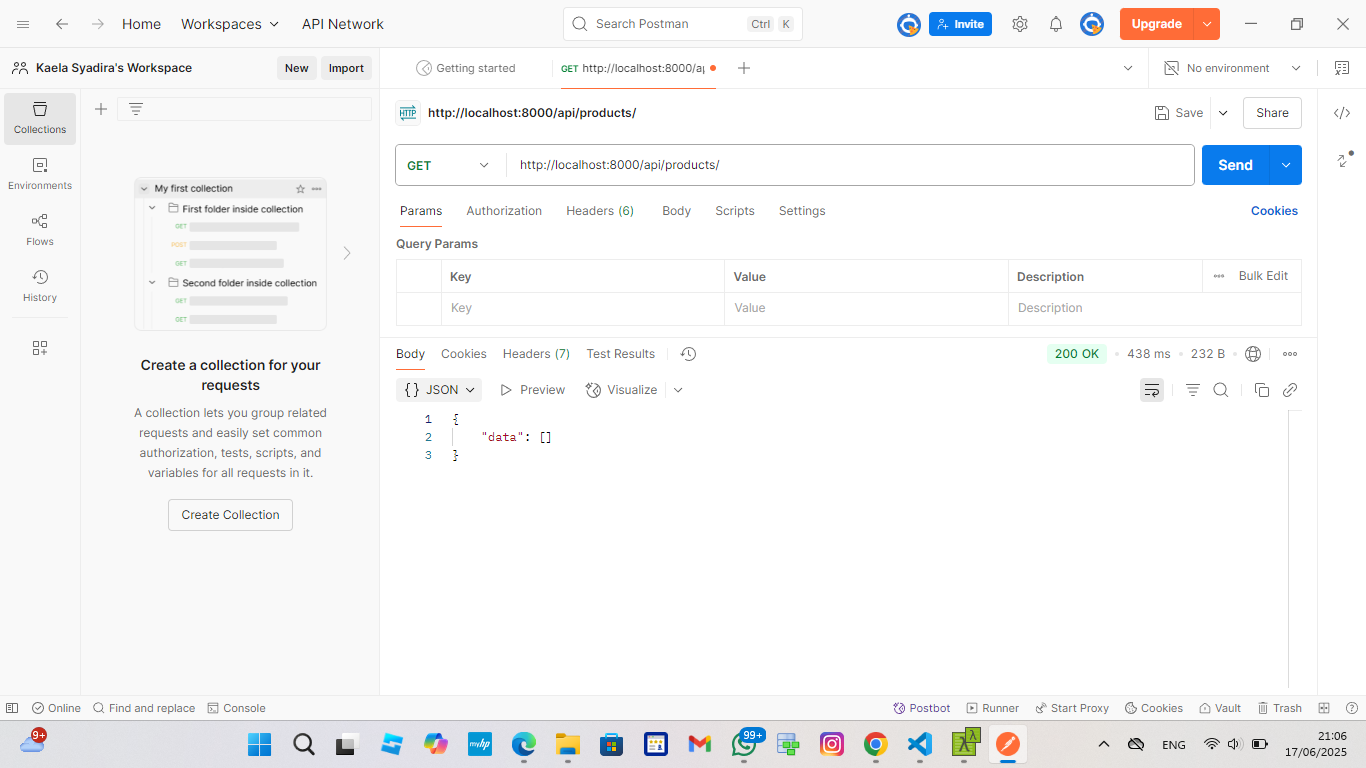Switch to the Authorization tab
Image resolution: width=1366 pixels, height=768 pixels.
click(504, 211)
